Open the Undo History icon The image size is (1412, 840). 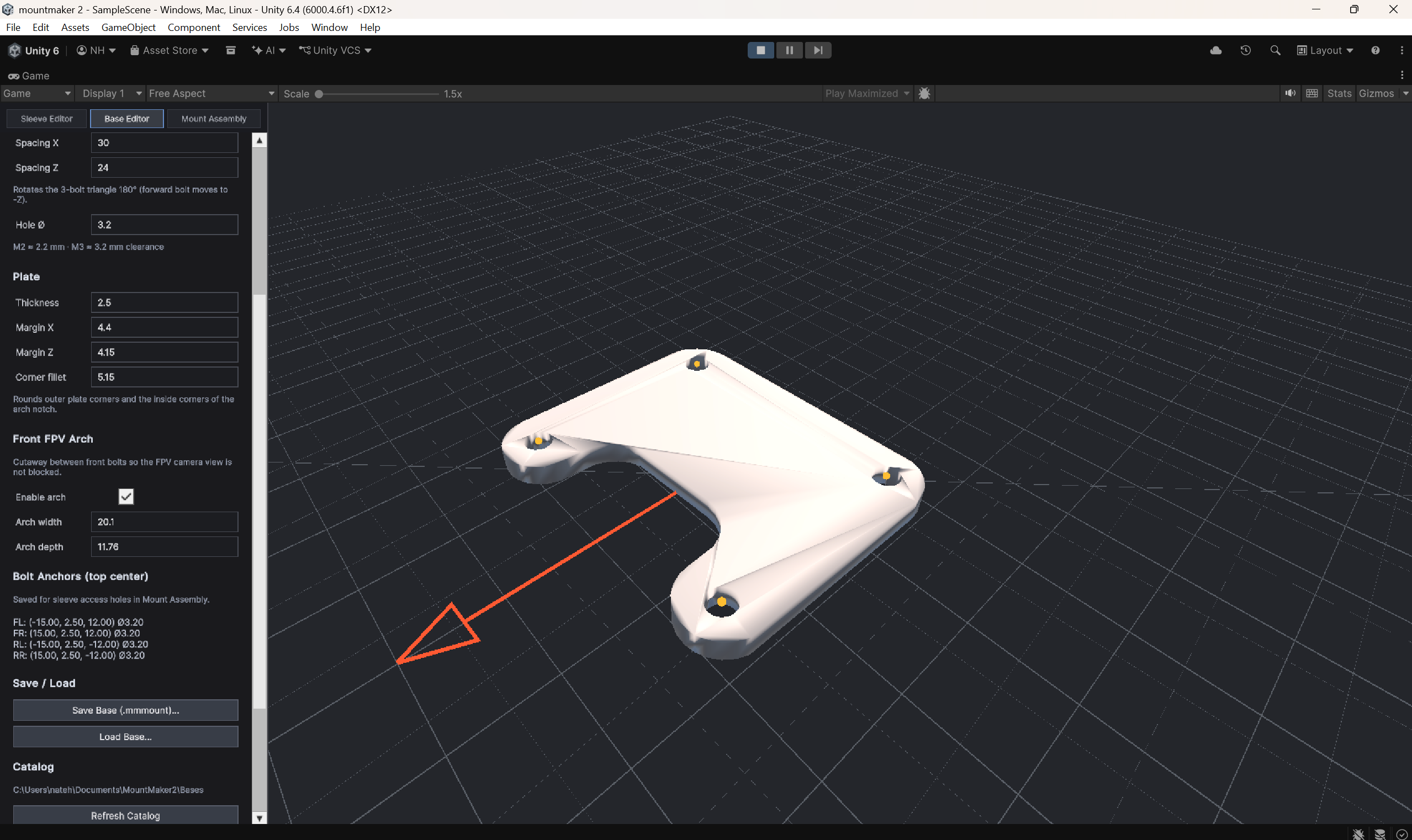(1245, 50)
